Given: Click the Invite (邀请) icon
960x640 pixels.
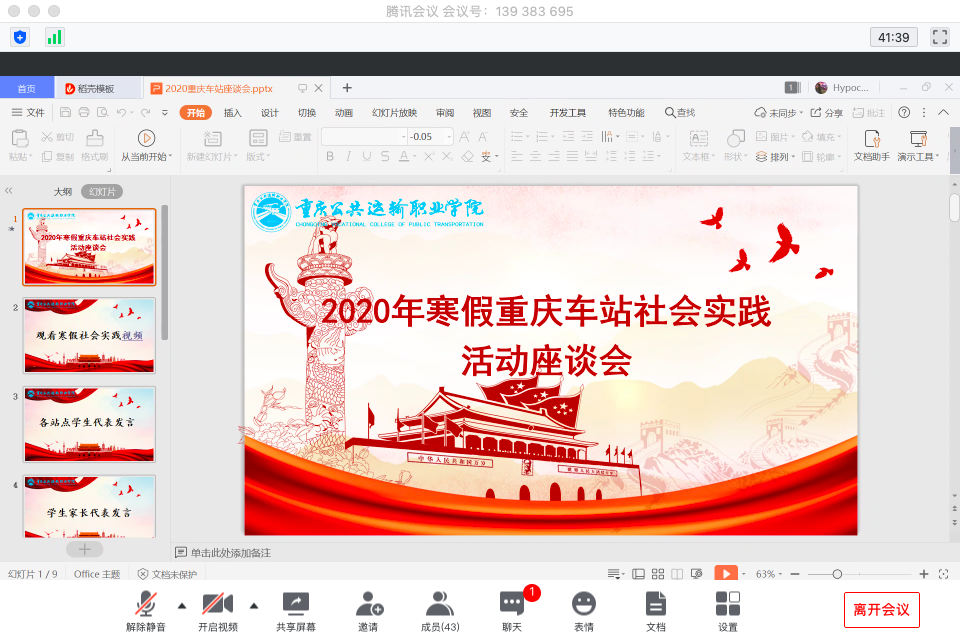Looking at the screenshot, I should point(368,610).
